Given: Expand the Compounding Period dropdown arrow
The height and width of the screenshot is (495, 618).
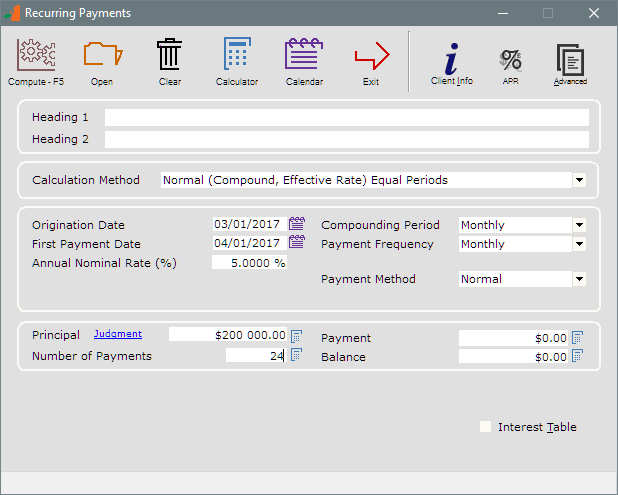Looking at the screenshot, I should tap(579, 225).
